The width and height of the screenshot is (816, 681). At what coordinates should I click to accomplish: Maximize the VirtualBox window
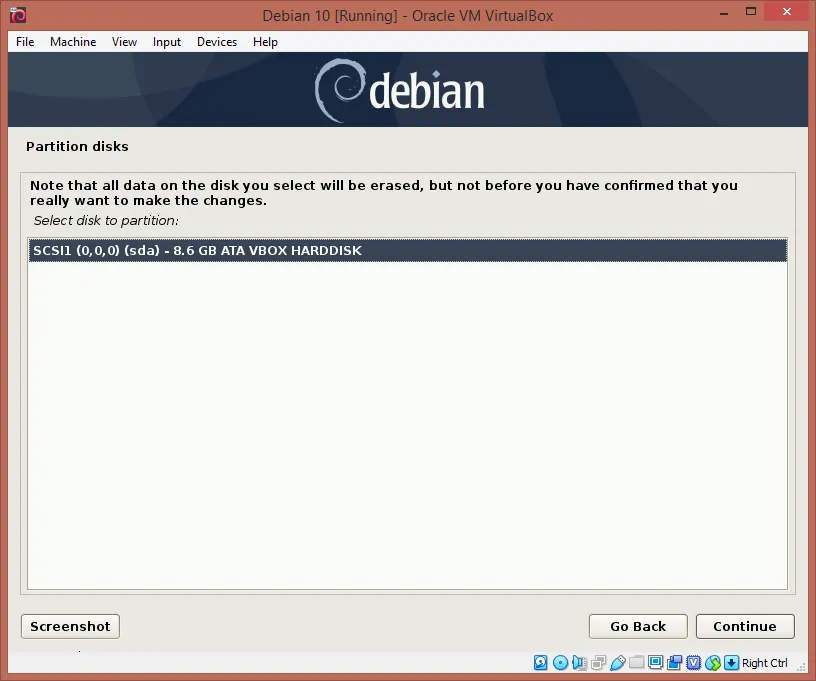[750, 11]
